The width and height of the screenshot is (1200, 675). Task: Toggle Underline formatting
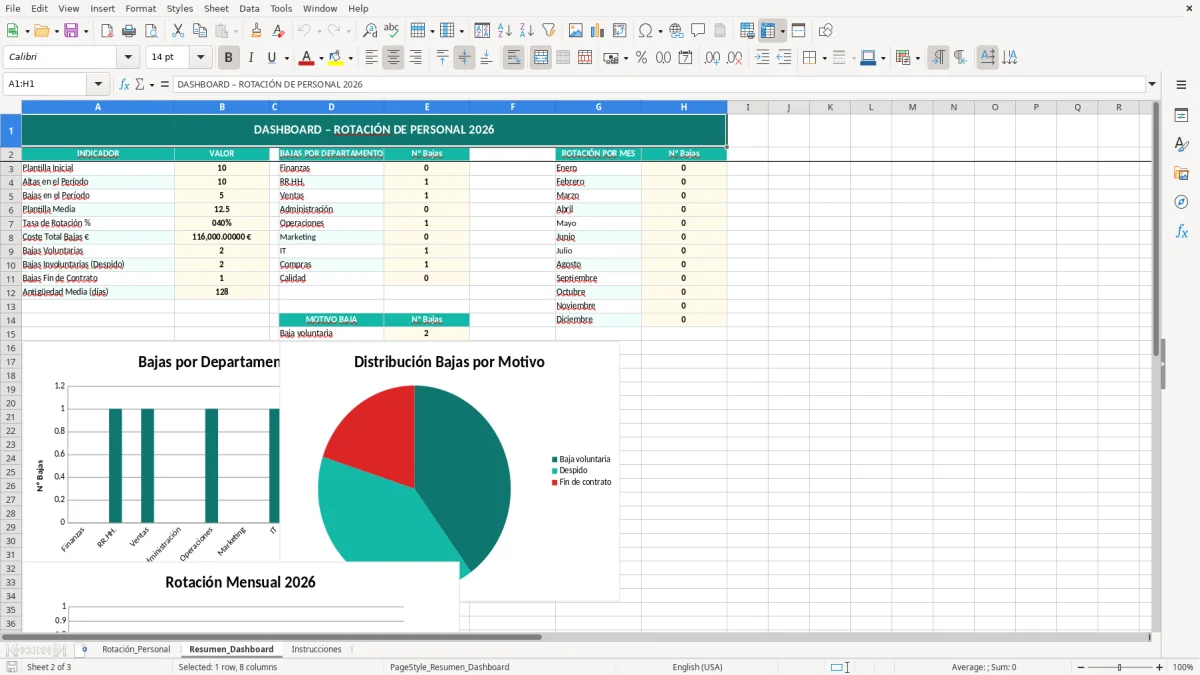tap(271, 58)
